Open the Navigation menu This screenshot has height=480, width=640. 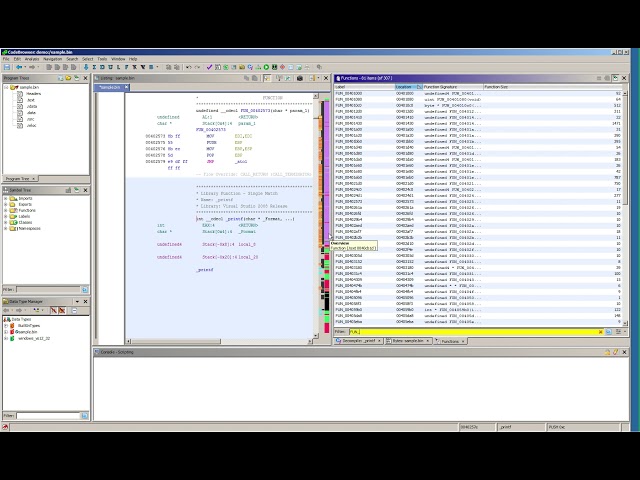pyautogui.click(x=53, y=59)
